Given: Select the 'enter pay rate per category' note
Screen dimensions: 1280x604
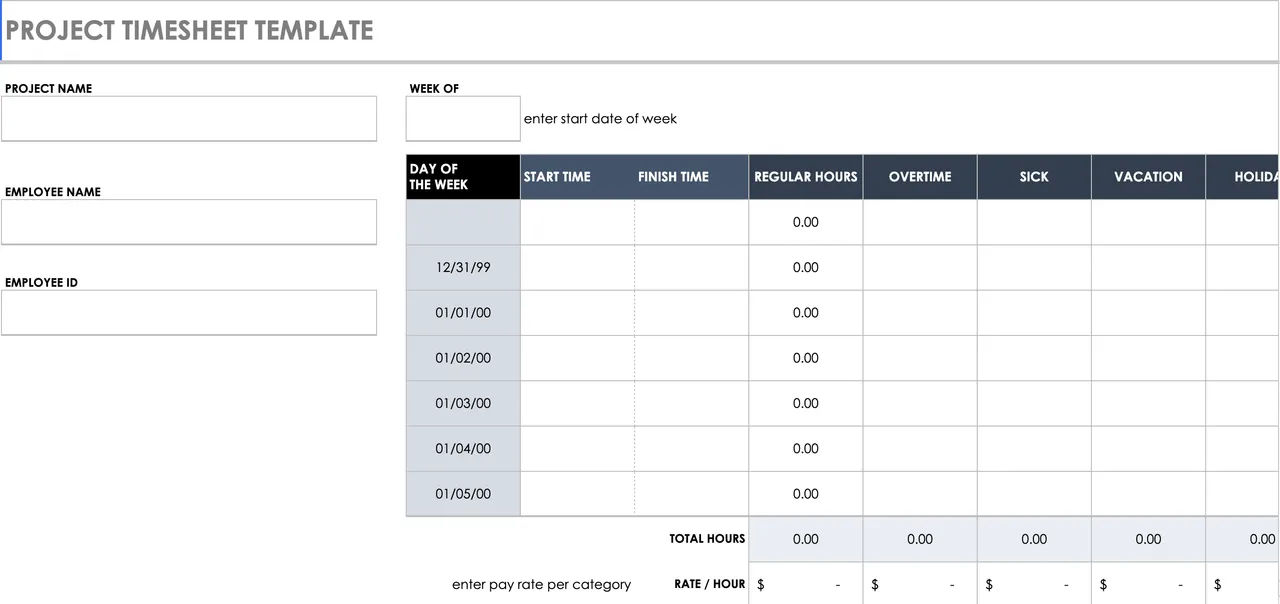Looking at the screenshot, I should tap(541, 584).
